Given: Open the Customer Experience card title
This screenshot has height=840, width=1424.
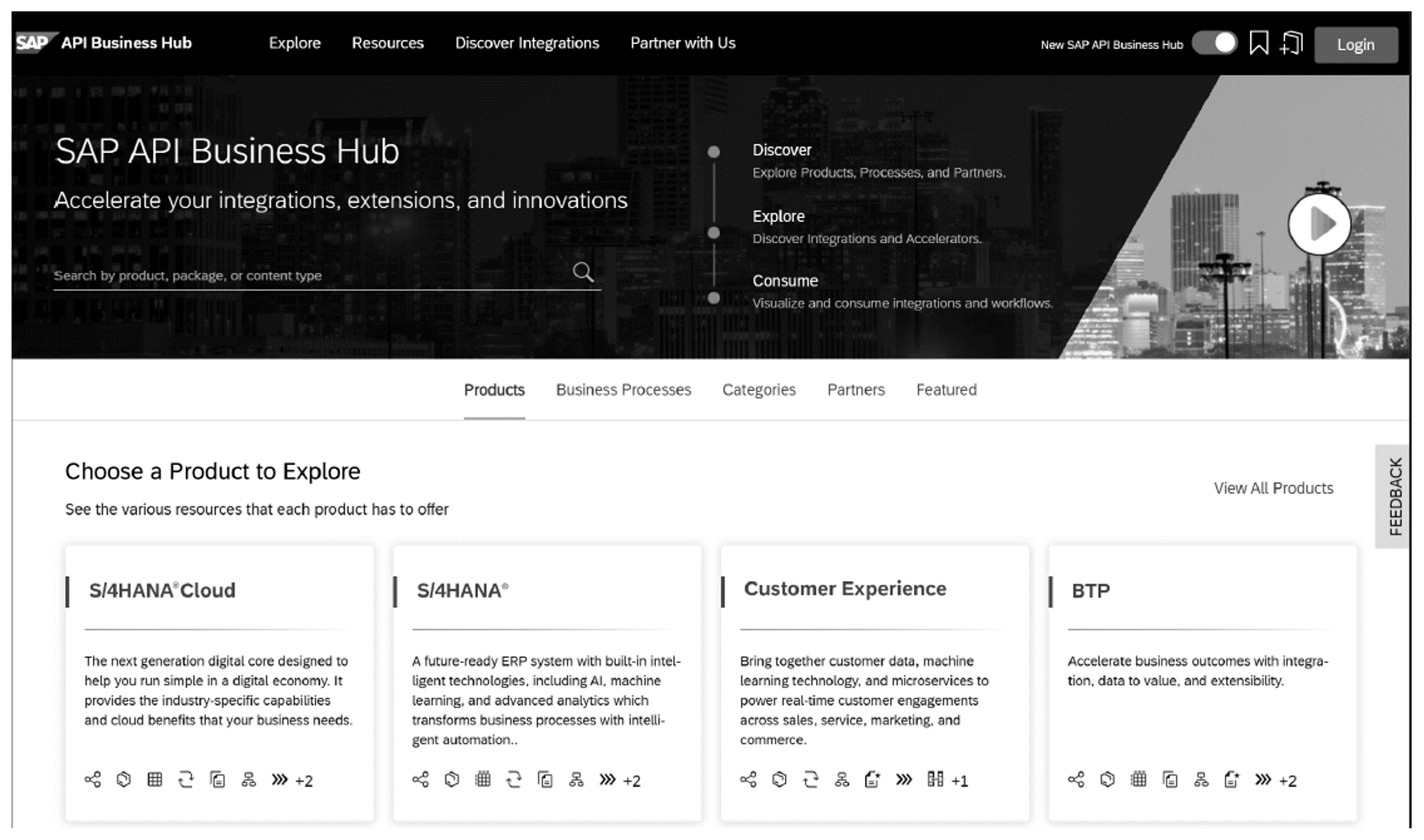Looking at the screenshot, I should 845,589.
